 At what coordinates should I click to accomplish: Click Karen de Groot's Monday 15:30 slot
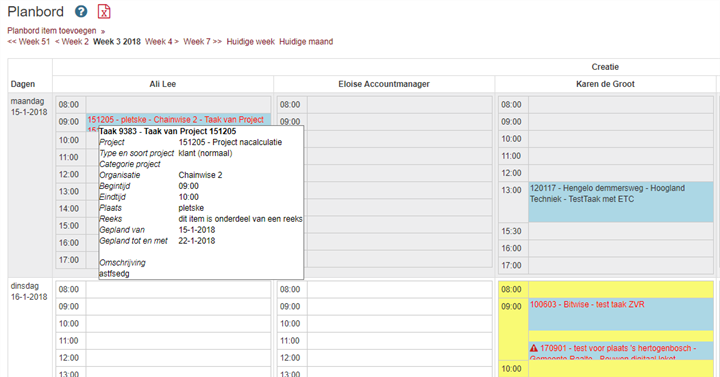(621, 231)
